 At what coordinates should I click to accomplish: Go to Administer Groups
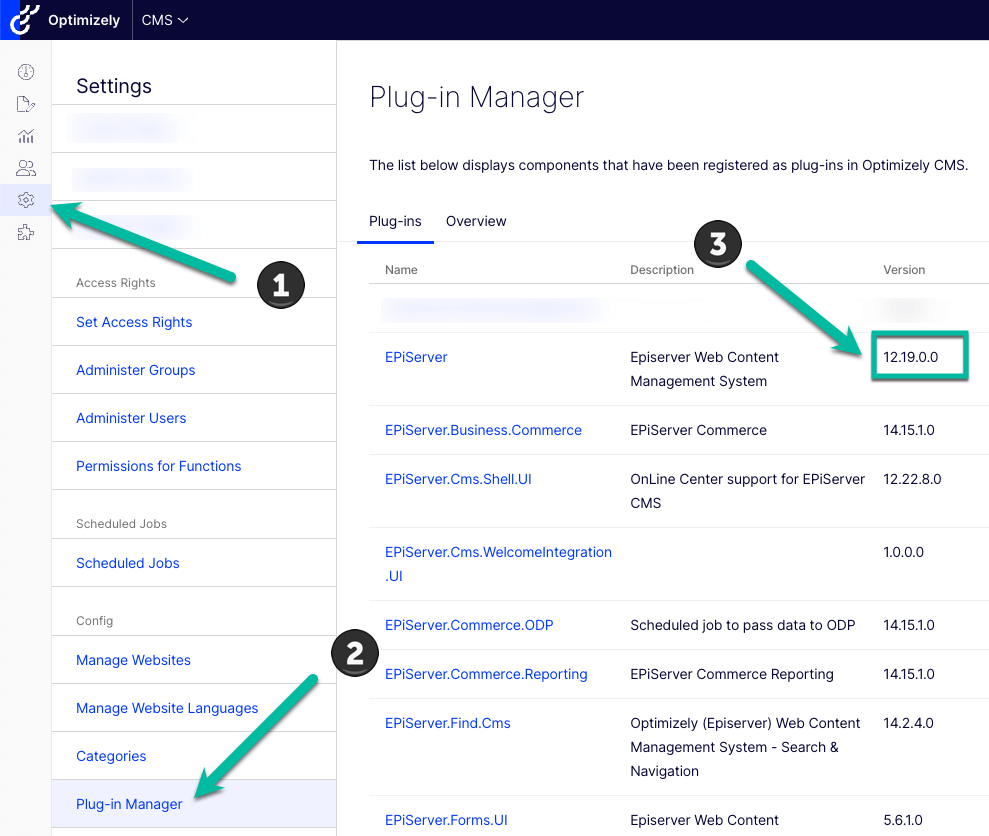(x=135, y=370)
